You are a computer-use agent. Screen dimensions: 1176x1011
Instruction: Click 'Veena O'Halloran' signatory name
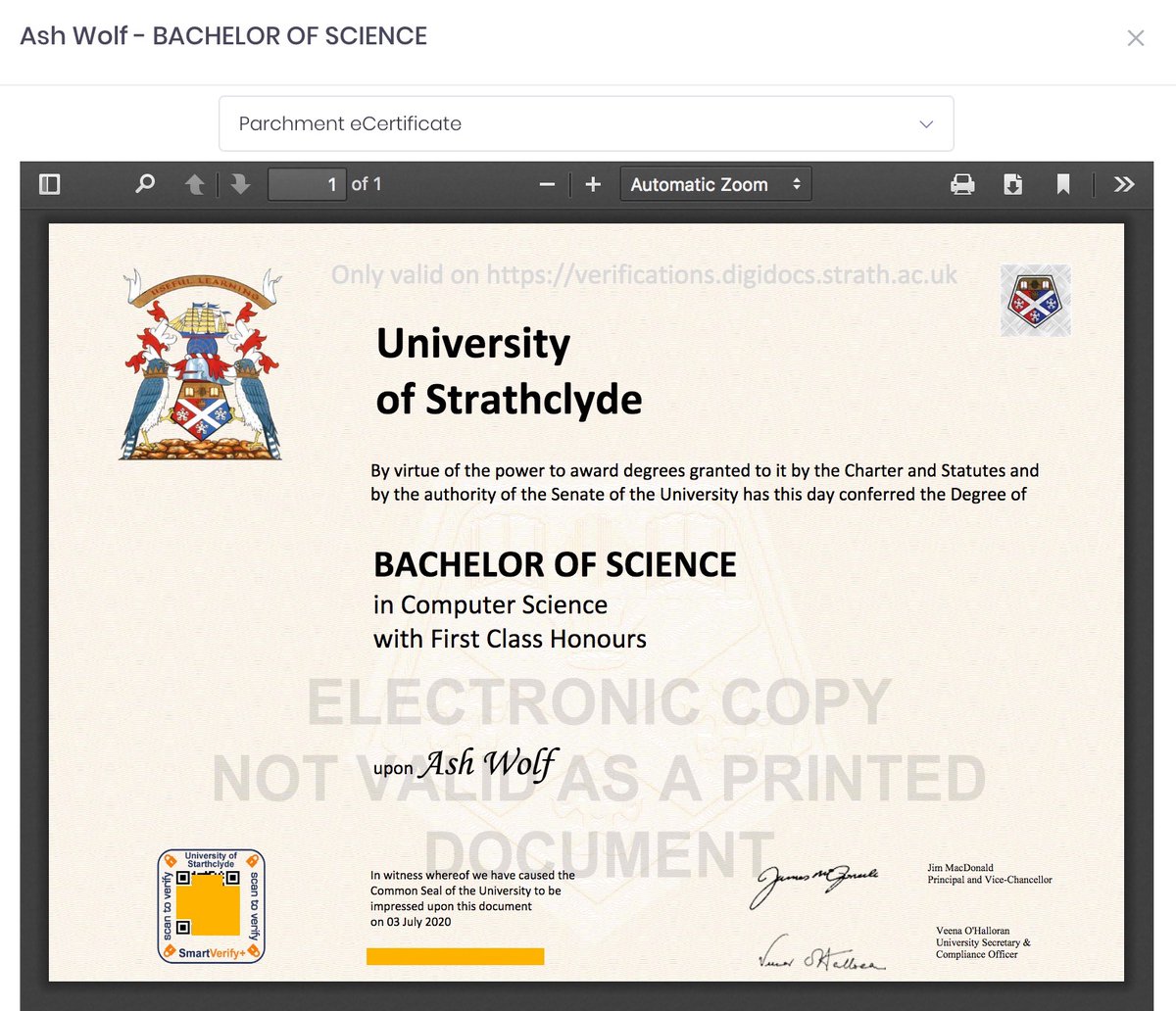pyautogui.click(x=972, y=931)
